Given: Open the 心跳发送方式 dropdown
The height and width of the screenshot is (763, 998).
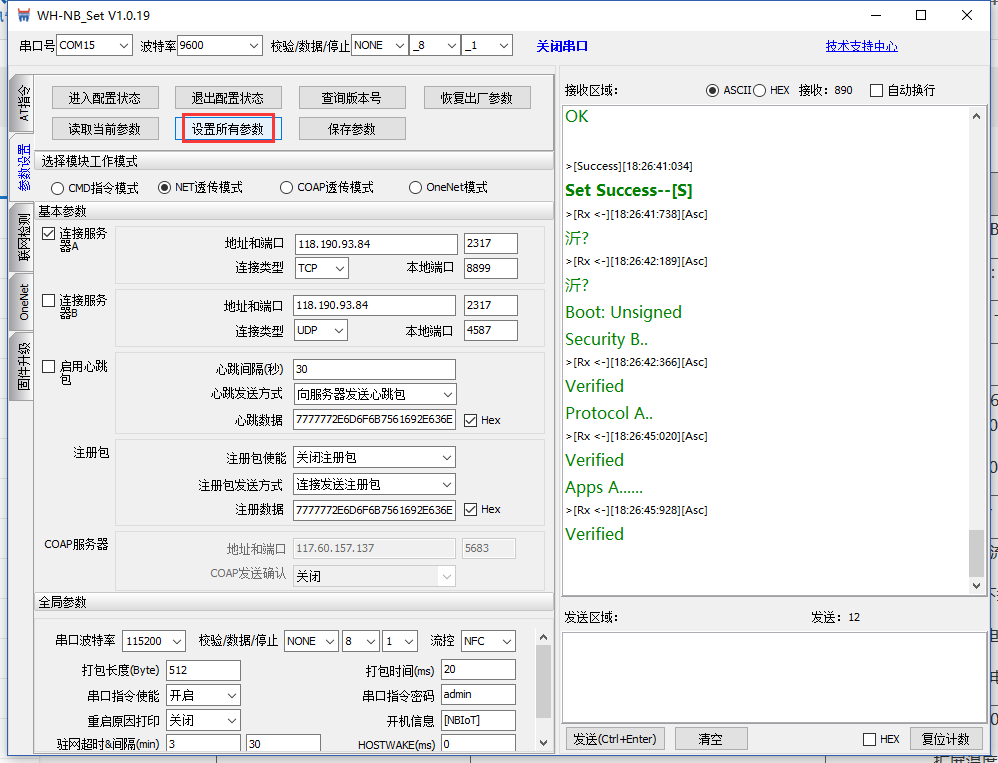Looking at the screenshot, I should point(375,395).
